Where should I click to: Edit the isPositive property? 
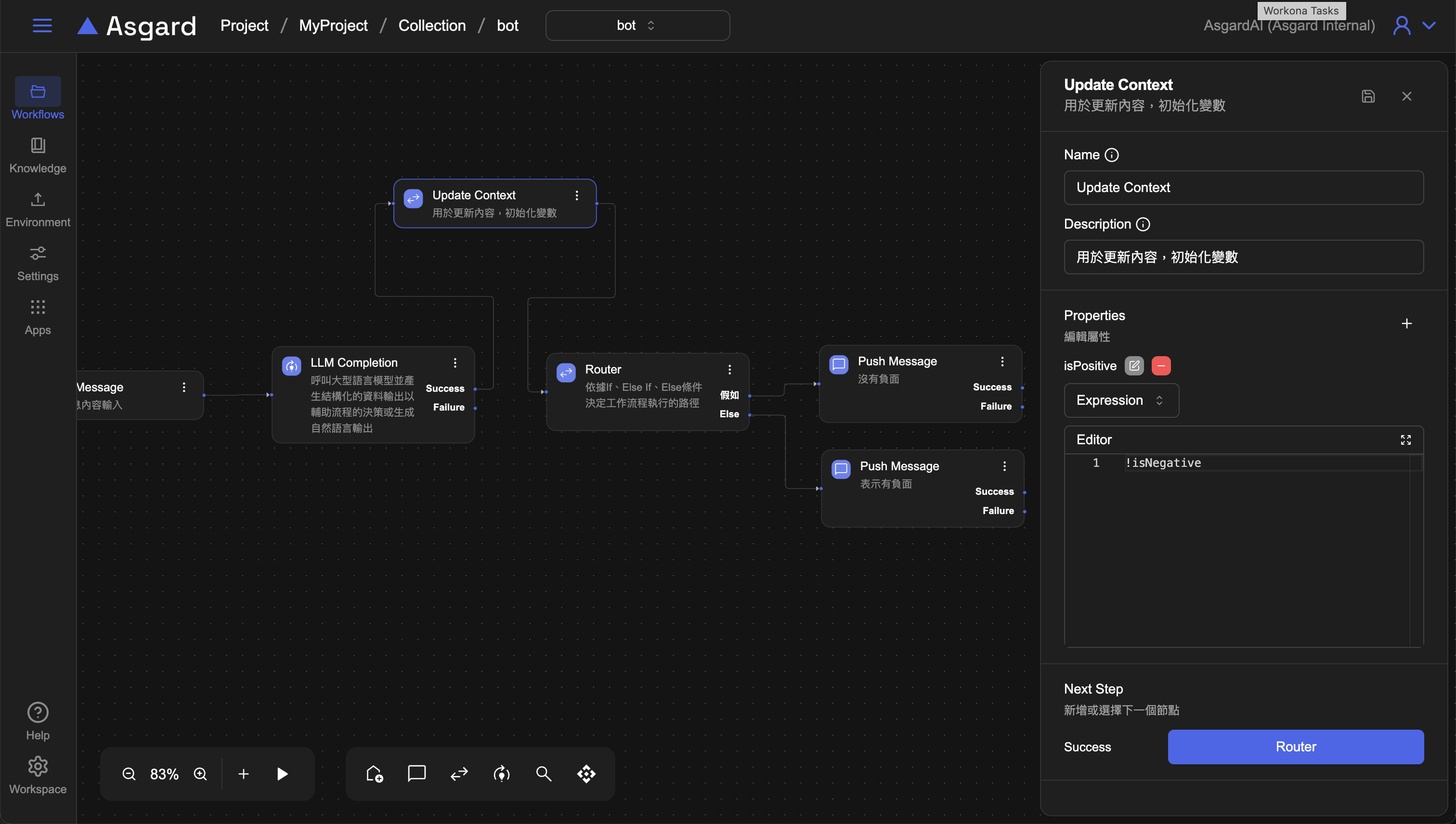point(1134,366)
